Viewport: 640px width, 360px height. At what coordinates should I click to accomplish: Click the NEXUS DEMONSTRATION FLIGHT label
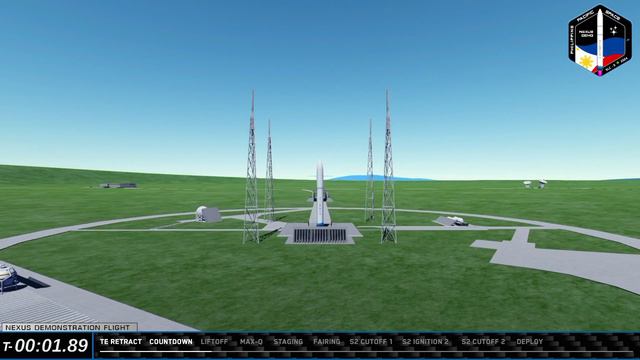pyautogui.click(x=68, y=327)
